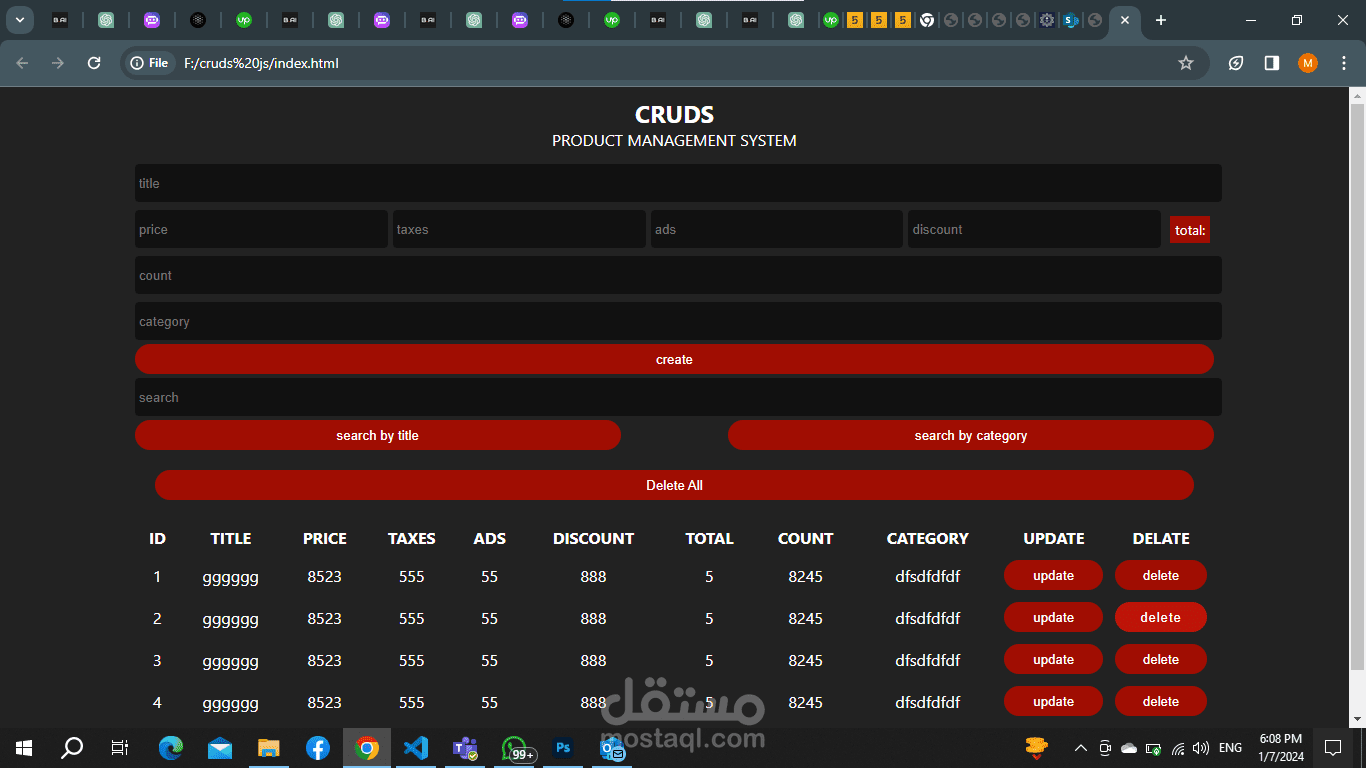The width and height of the screenshot is (1366, 768).
Task: Update the product with ID 3
Action: pos(1053,659)
